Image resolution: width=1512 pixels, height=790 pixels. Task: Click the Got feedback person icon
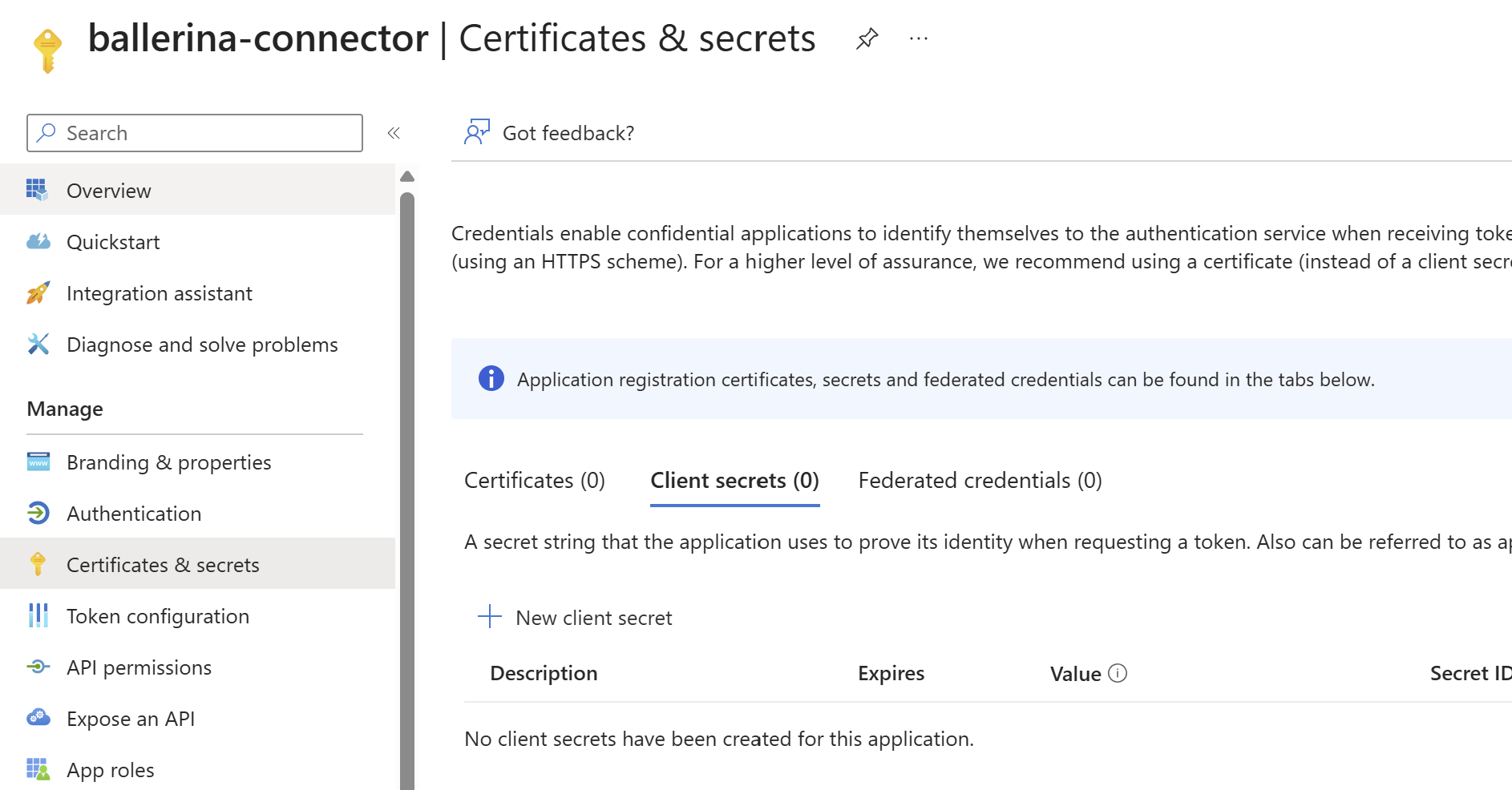click(476, 132)
